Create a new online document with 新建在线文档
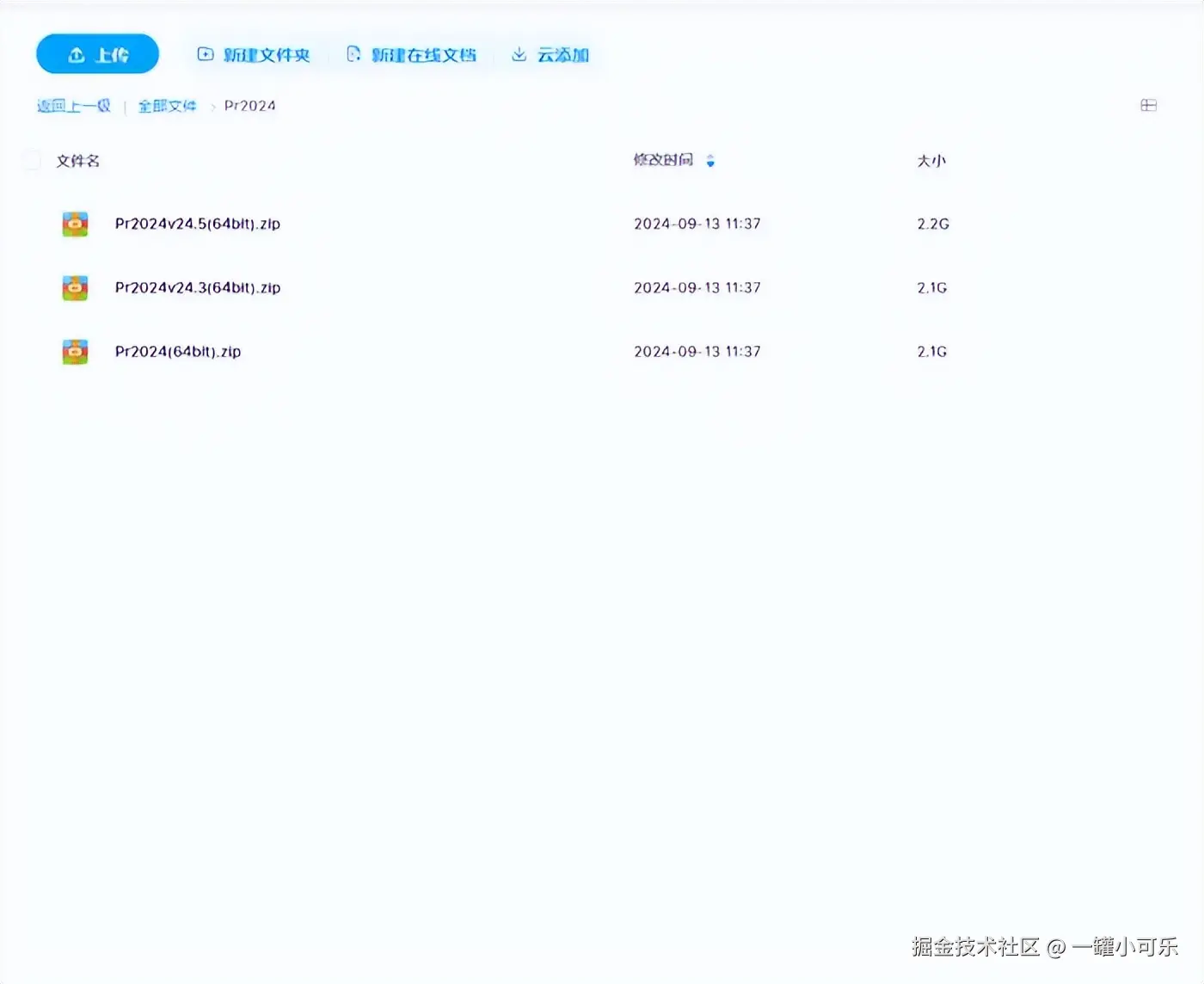Viewport: 1204px width, 984px height. click(411, 55)
